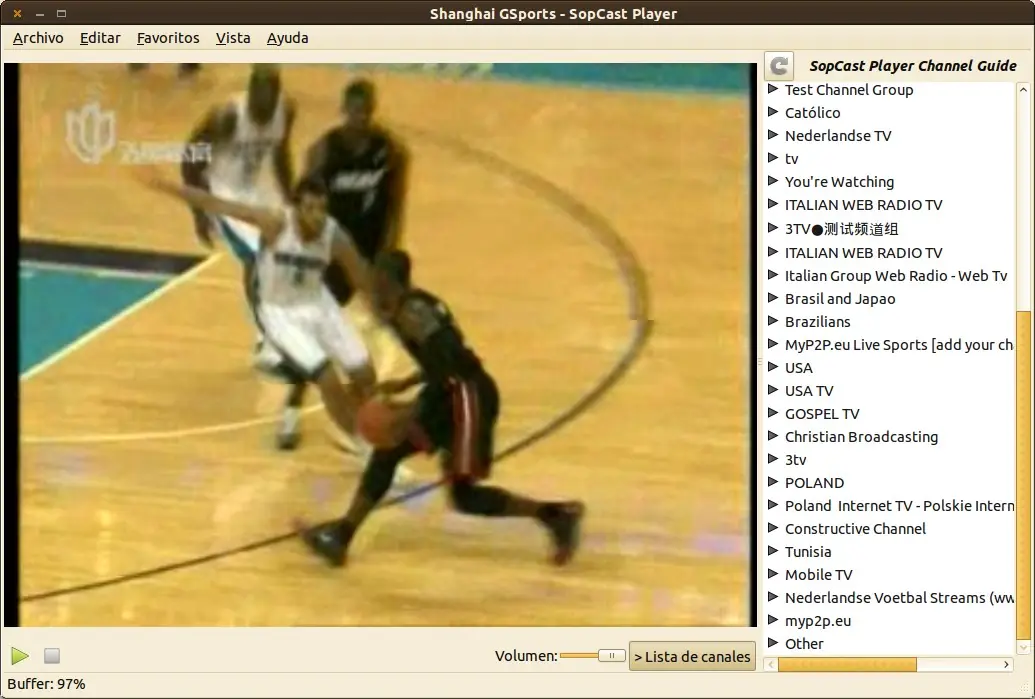Select the Test Channel Group label
The image size is (1035, 699).
(849, 90)
